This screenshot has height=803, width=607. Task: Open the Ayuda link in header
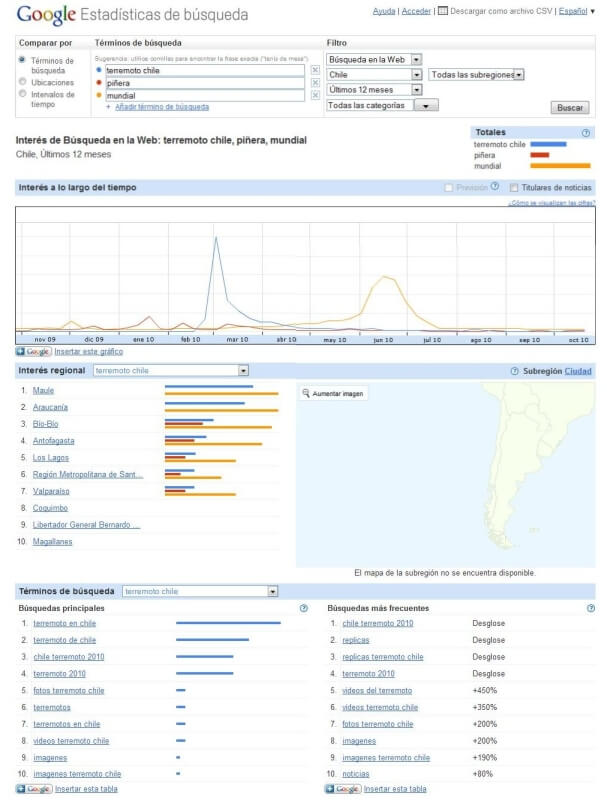(x=383, y=11)
